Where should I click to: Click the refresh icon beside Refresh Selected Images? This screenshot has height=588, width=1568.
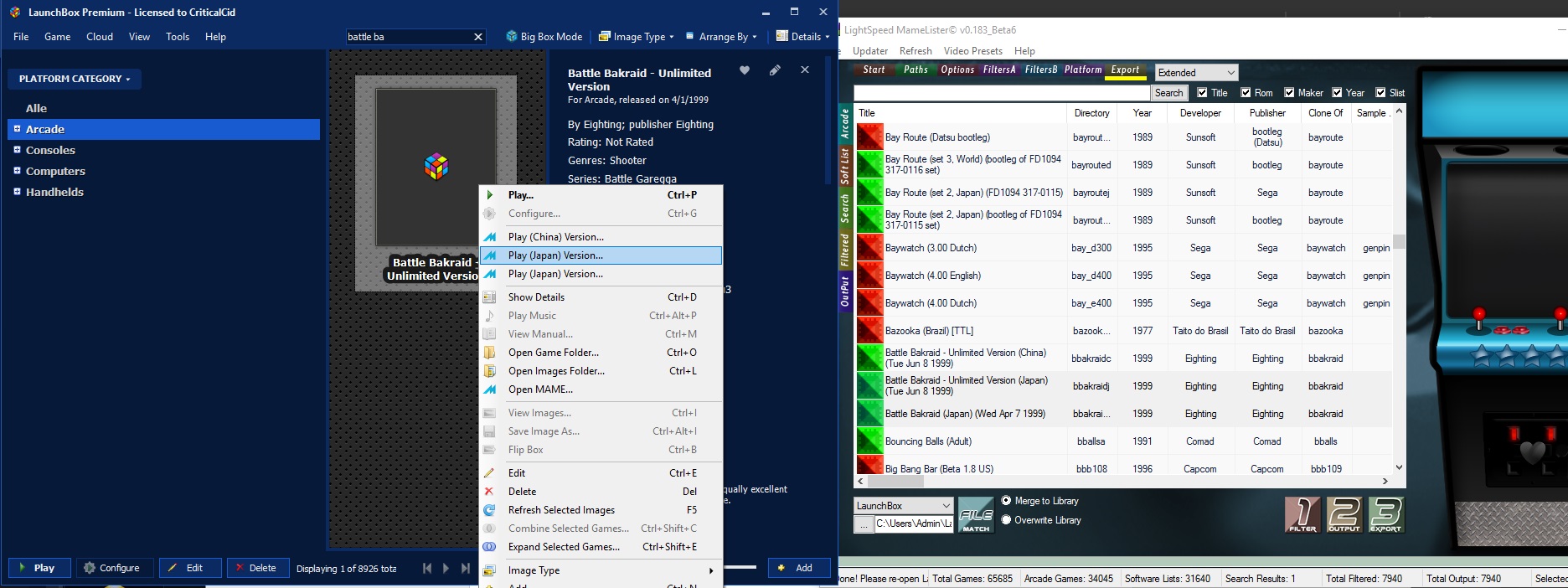click(x=490, y=510)
